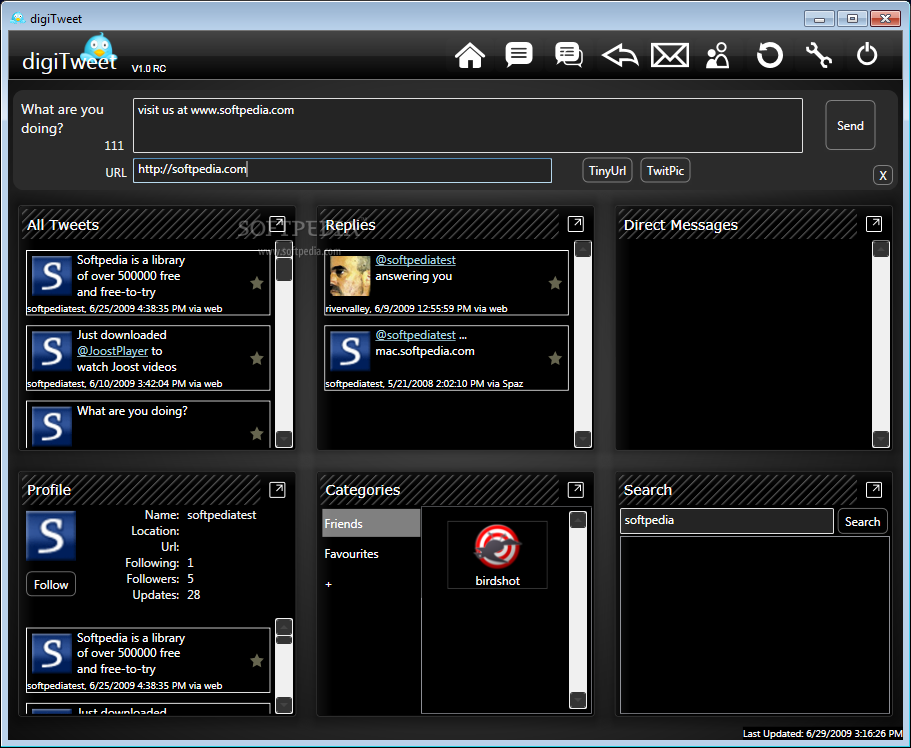Click the 'softpediatest, 5/21/2008 2:02:10 PM via Spaz' line
This screenshot has height=748, width=911.
coord(424,384)
